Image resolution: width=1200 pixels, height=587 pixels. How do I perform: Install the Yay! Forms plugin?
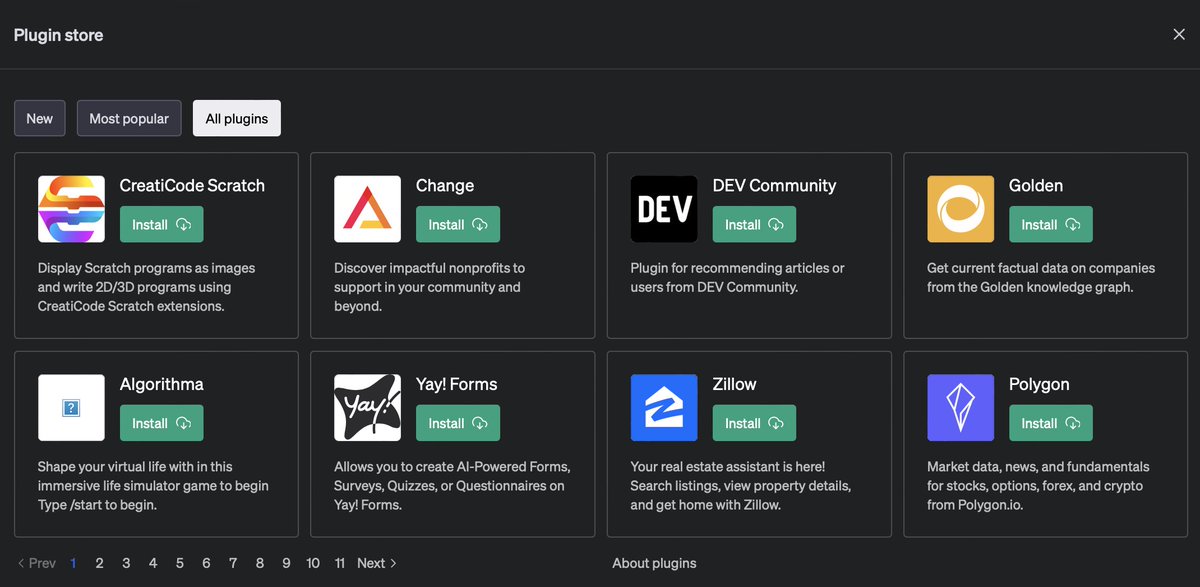[457, 422]
